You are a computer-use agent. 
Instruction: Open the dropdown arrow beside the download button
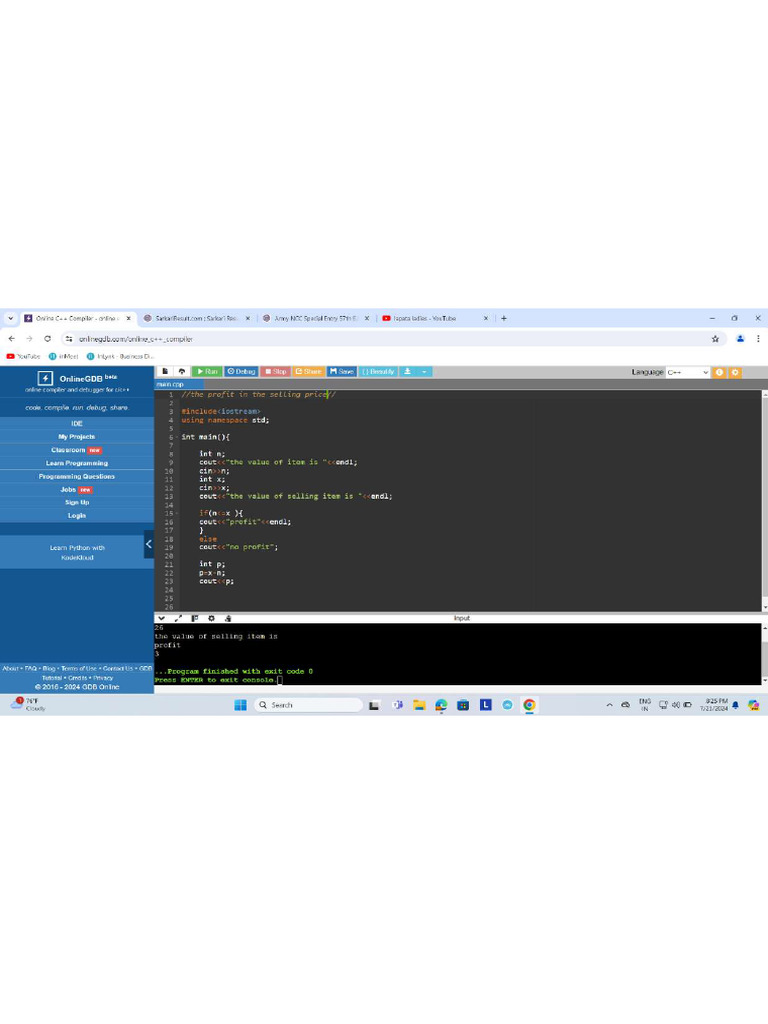pos(424,372)
